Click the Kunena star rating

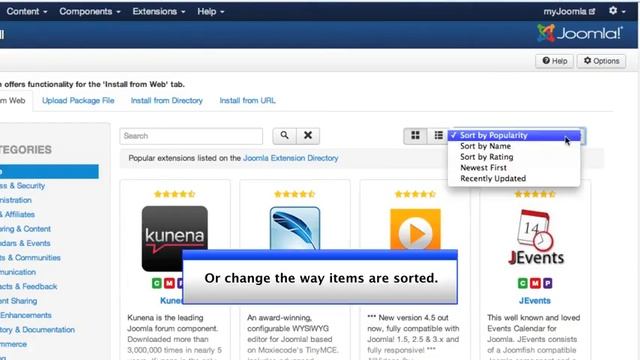click(175, 194)
